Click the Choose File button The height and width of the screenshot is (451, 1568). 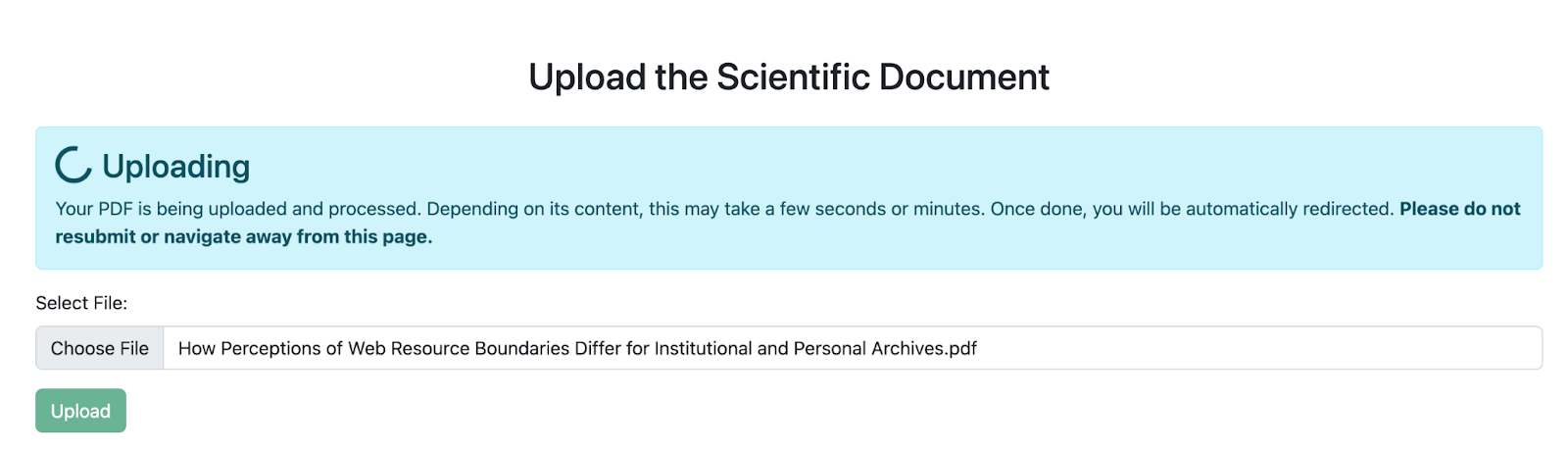pyautogui.click(x=100, y=348)
